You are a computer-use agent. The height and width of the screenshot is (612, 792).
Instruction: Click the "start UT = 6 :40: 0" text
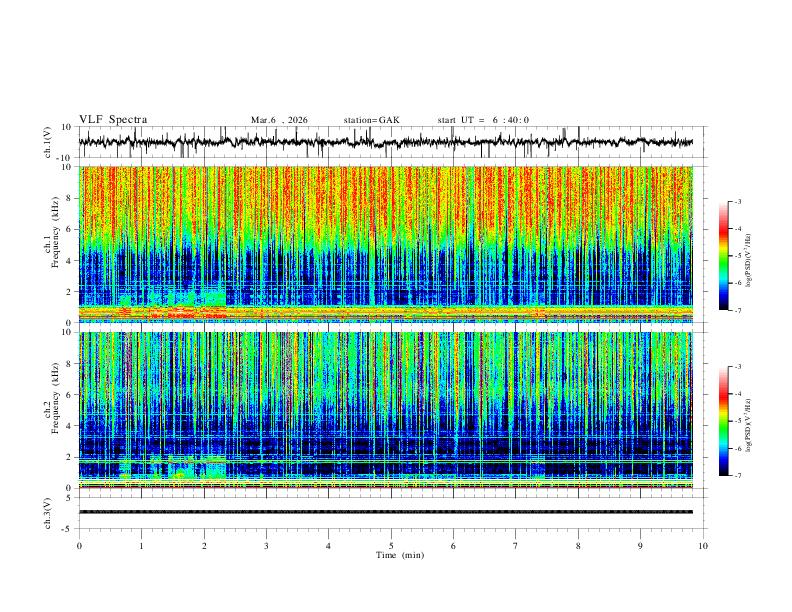click(483, 120)
